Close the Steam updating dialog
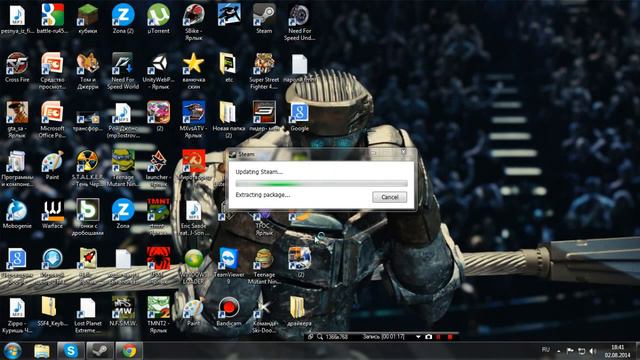The image size is (640, 360). coord(403,152)
